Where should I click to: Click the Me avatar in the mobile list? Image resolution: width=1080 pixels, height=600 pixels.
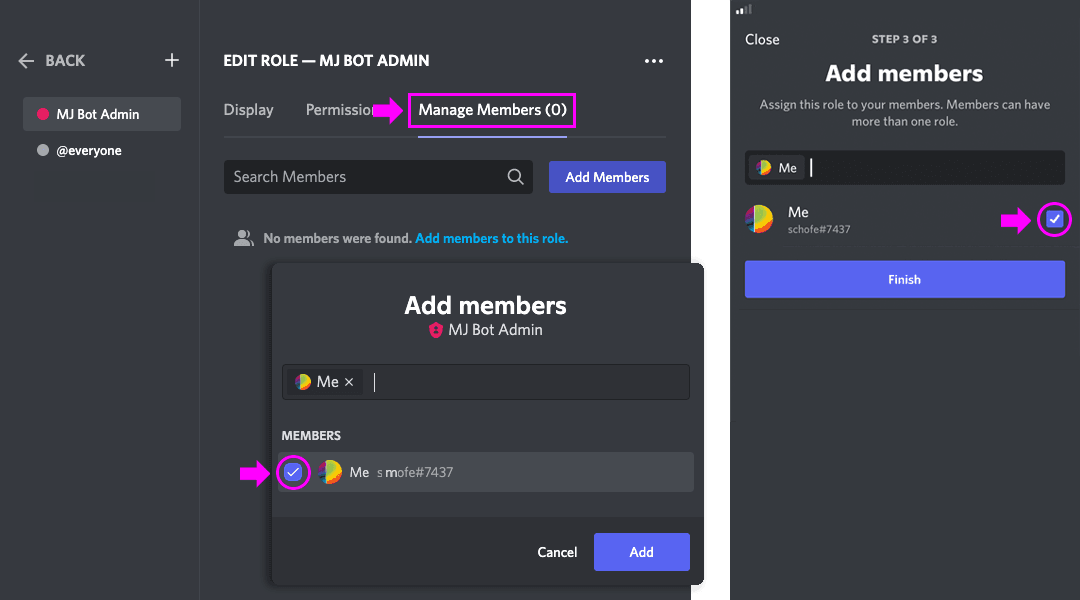[760, 219]
